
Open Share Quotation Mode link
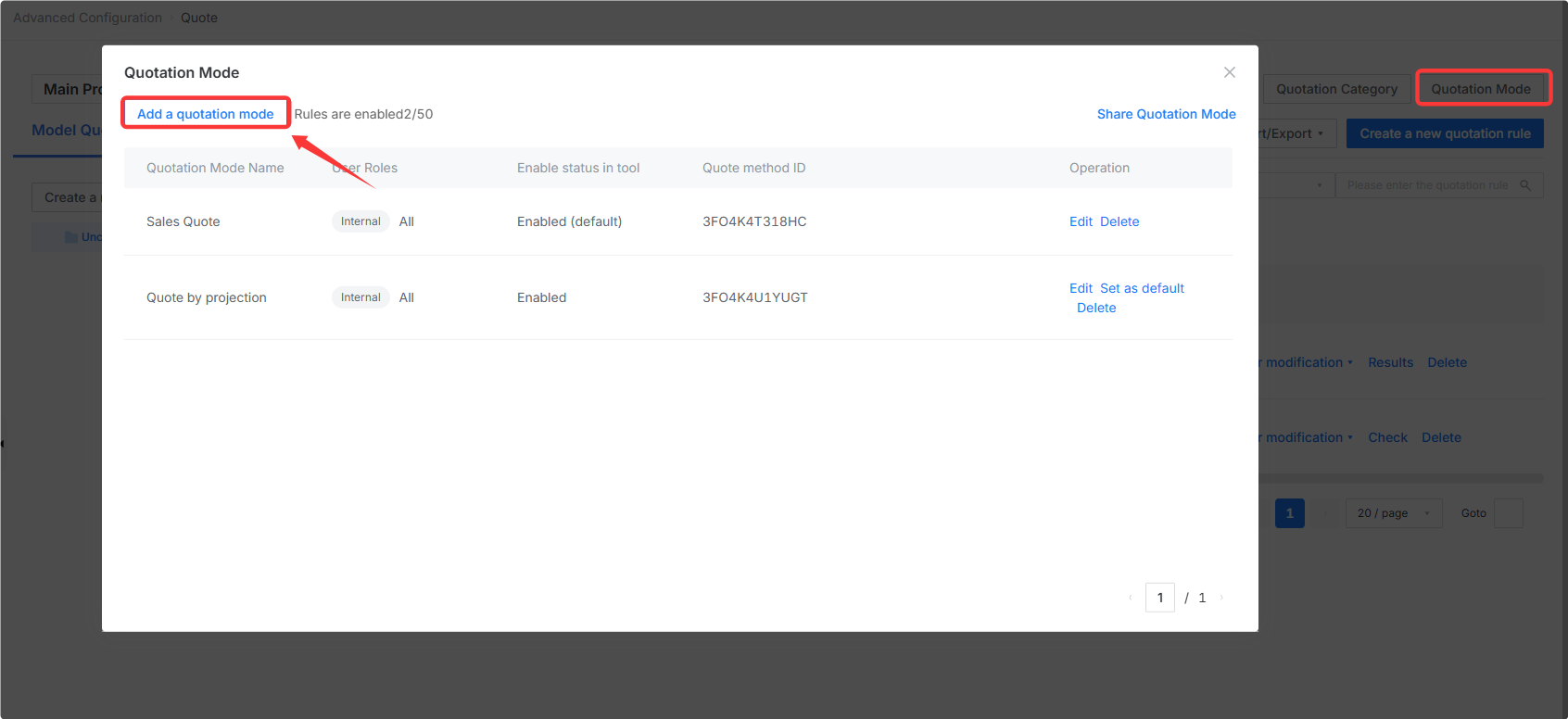click(1166, 114)
